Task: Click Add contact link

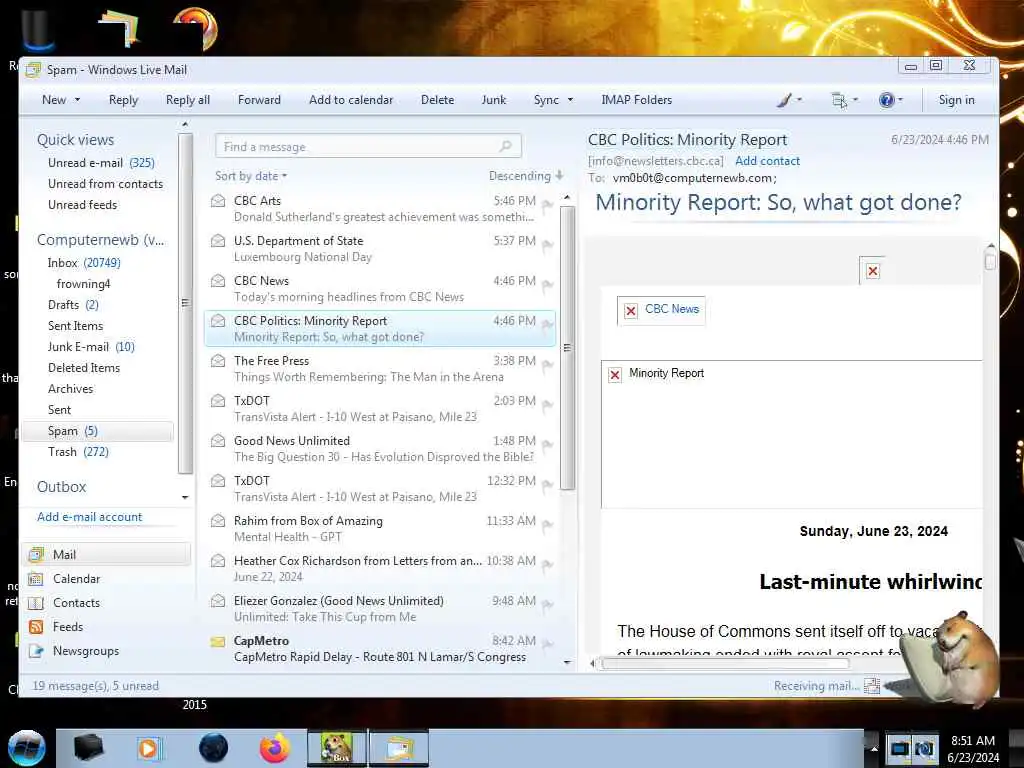Action: [767, 161]
